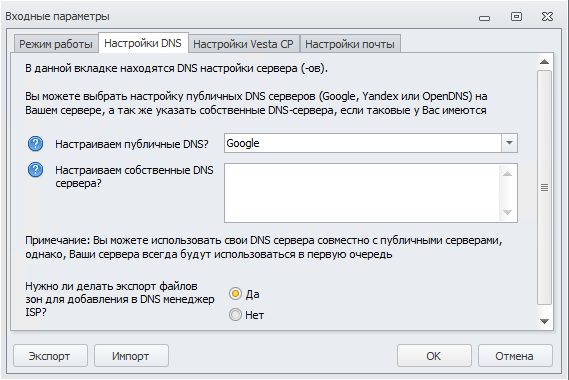Screen dimensions: 569x380
Task: Select the Настройки DNS tab
Action: point(143,43)
